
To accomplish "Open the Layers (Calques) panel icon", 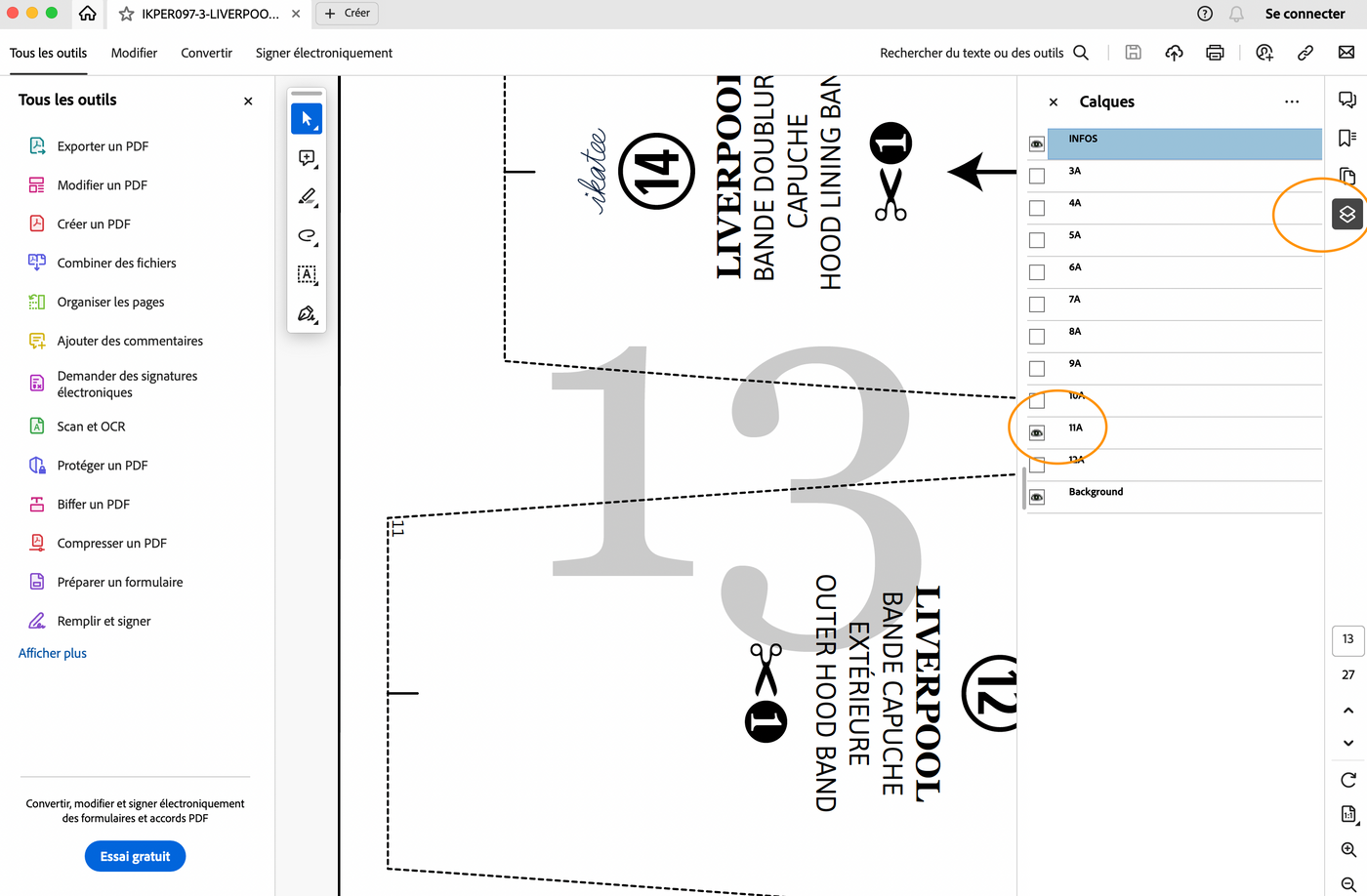I will click(x=1346, y=214).
